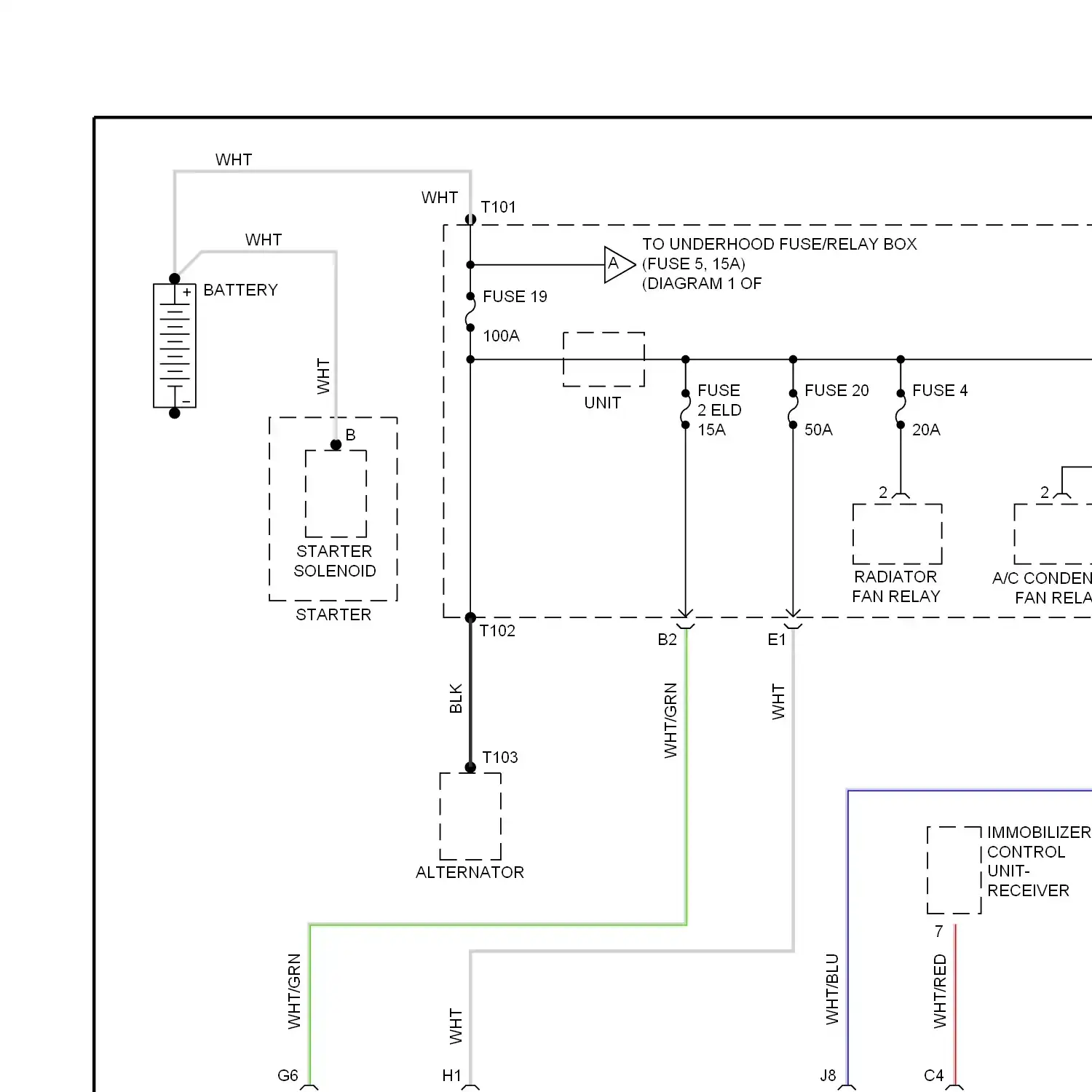Click the WHT/BLU wire label
The image size is (1092, 1092).
[832, 989]
